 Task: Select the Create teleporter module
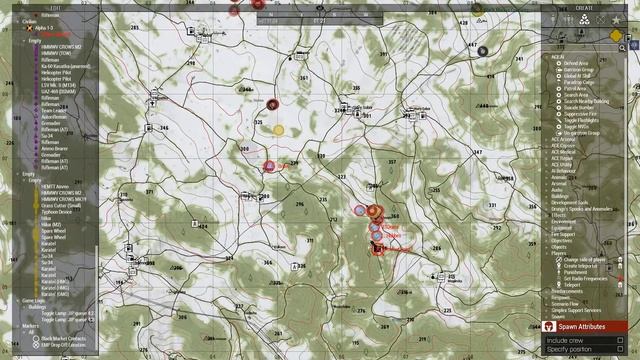[x=580, y=266]
